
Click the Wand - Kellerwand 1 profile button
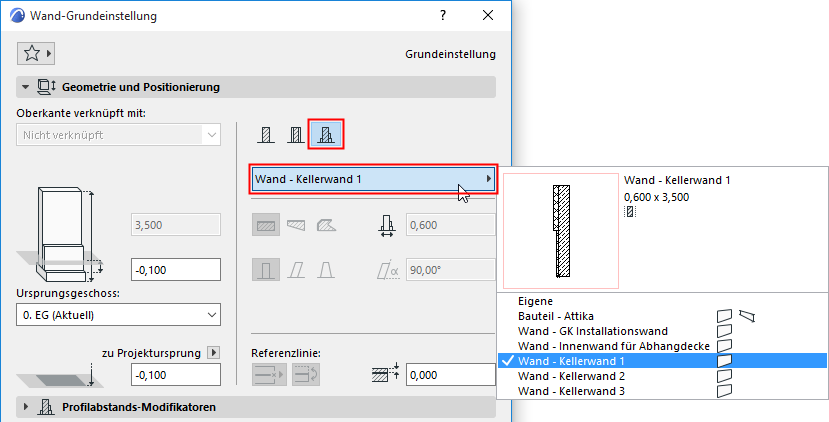pyautogui.click(x=374, y=179)
